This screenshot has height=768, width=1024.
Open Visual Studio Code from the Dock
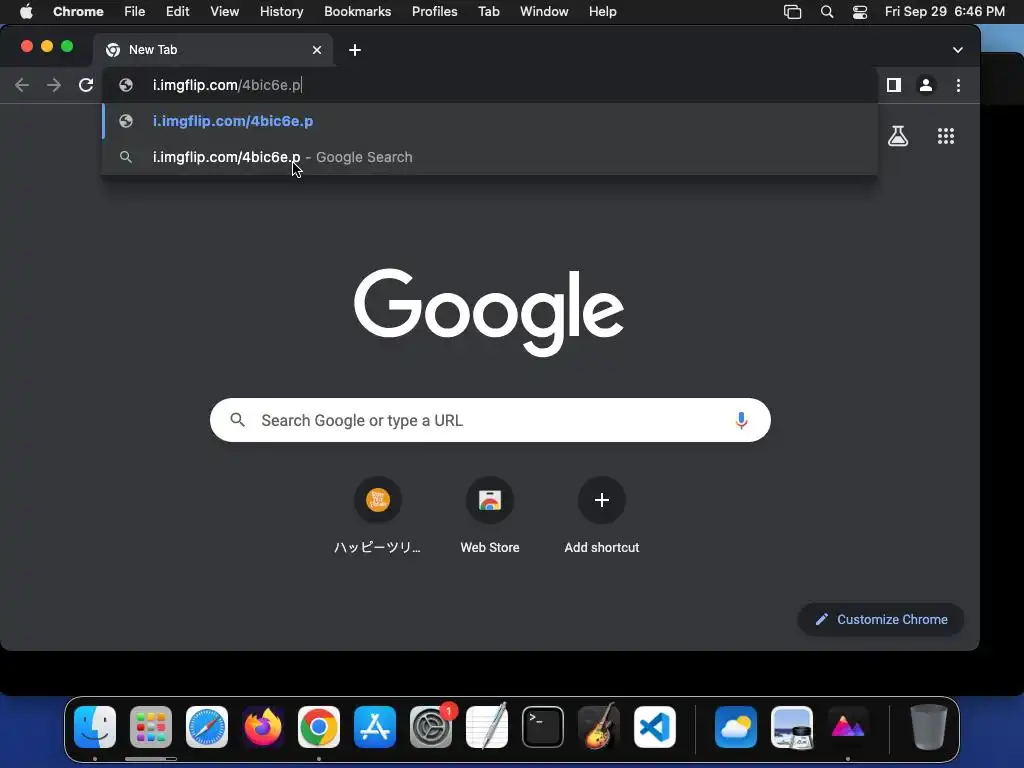click(655, 727)
